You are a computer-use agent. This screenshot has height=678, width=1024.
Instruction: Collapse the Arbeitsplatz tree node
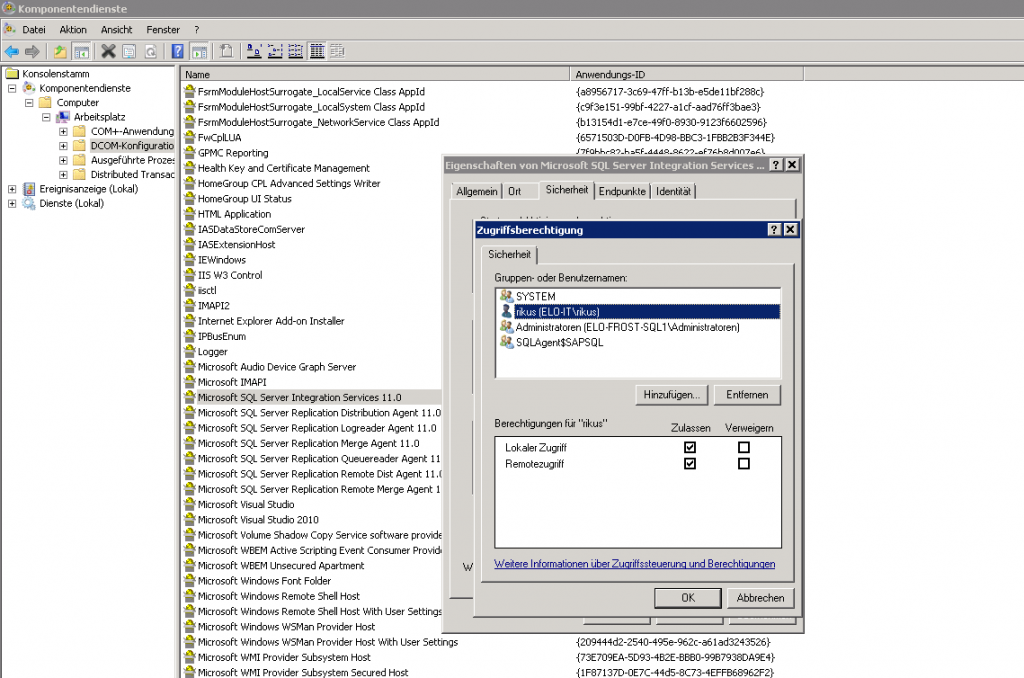coord(46,117)
